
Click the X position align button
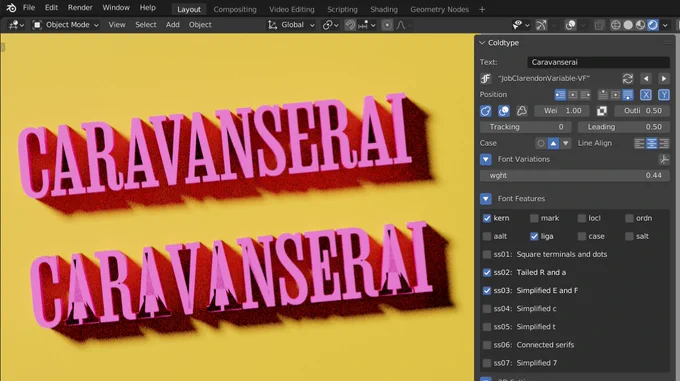(x=646, y=94)
